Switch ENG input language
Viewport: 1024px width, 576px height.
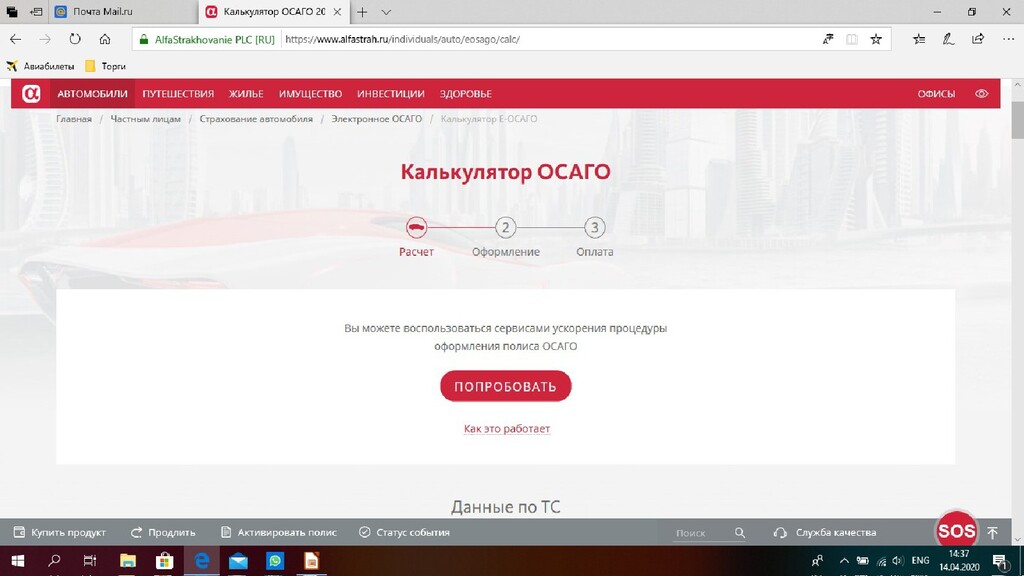coord(920,561)
